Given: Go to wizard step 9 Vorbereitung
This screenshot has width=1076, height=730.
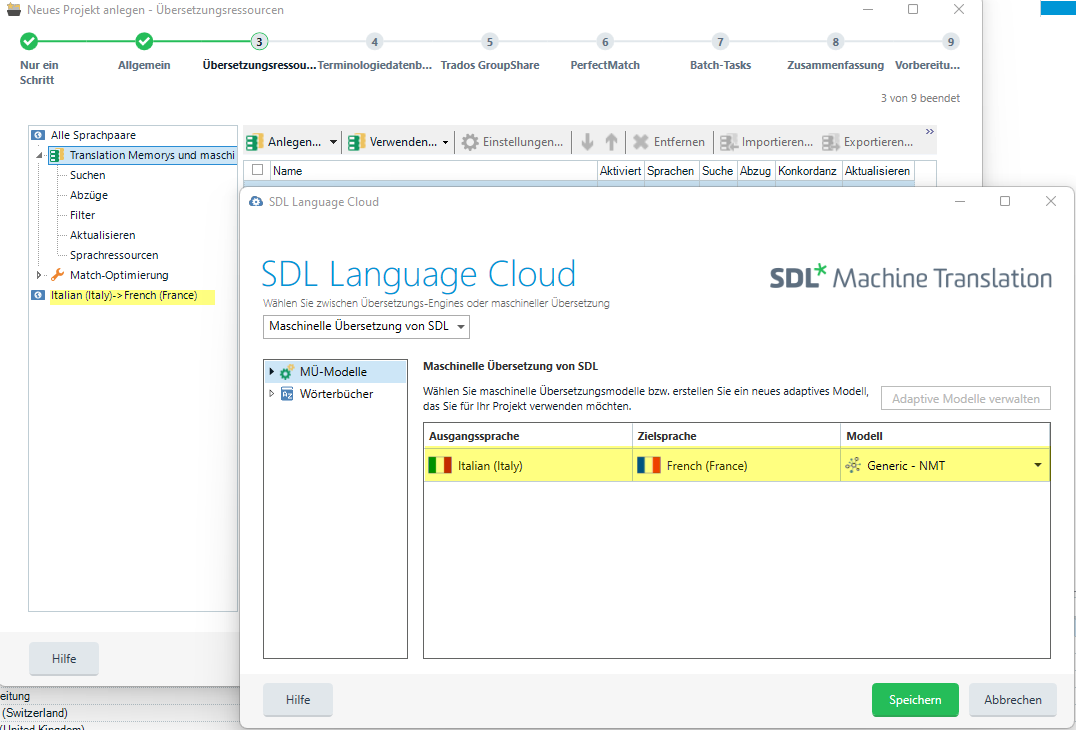Looking at the screenshot, I should pos(951,42).
